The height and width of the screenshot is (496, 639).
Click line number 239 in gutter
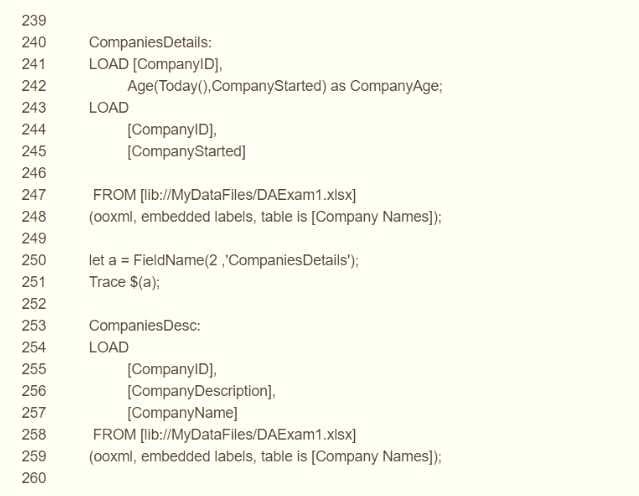[x=33, y=20]
